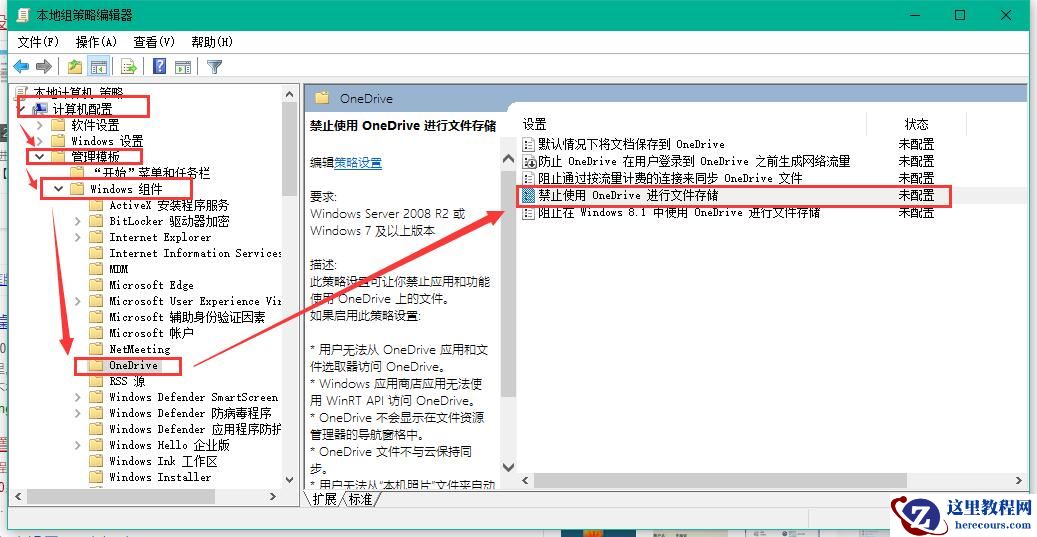Expand the Windows 设置 tree node
The width and height of the screenshot is (1037, 537).
[40, 141]
